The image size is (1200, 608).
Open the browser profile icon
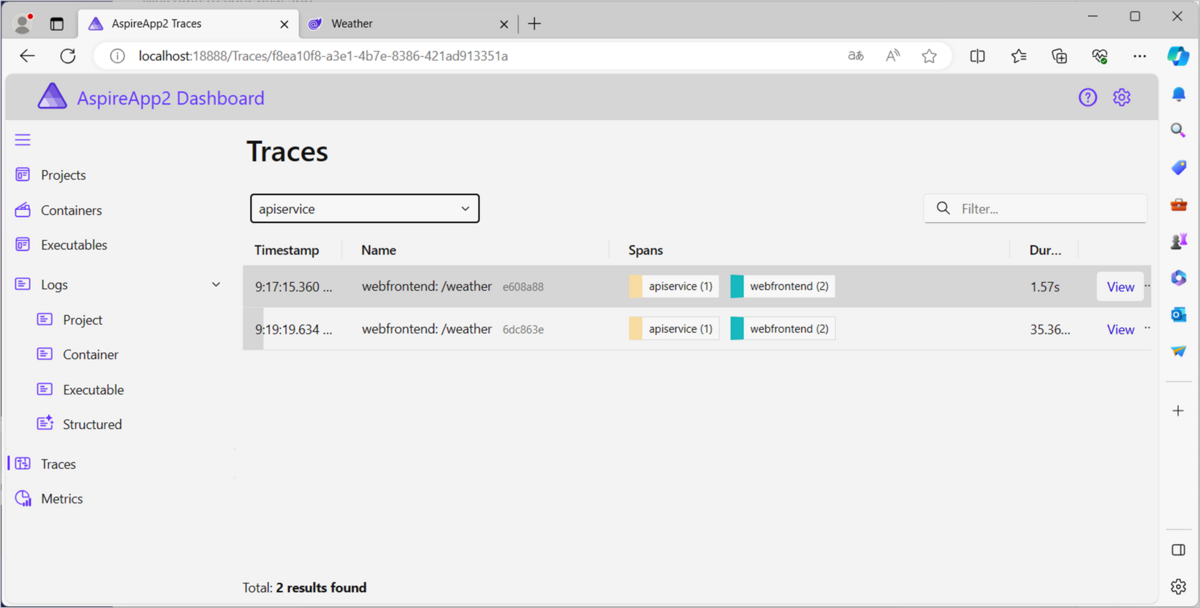pos(22,23)
